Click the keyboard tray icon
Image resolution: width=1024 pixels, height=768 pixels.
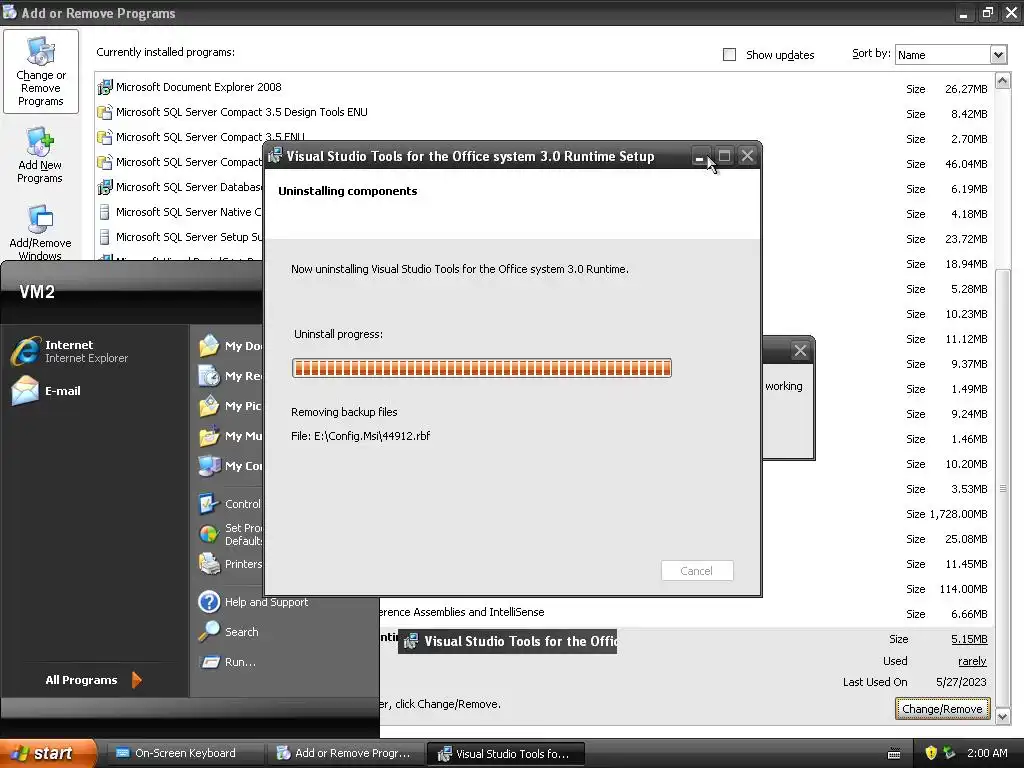point(894,754)
